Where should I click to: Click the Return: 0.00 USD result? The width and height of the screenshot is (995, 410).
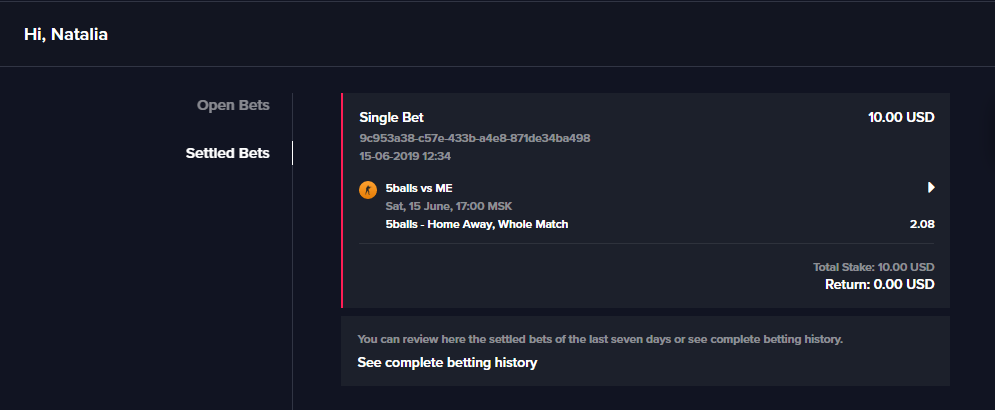tap(880, 285)
